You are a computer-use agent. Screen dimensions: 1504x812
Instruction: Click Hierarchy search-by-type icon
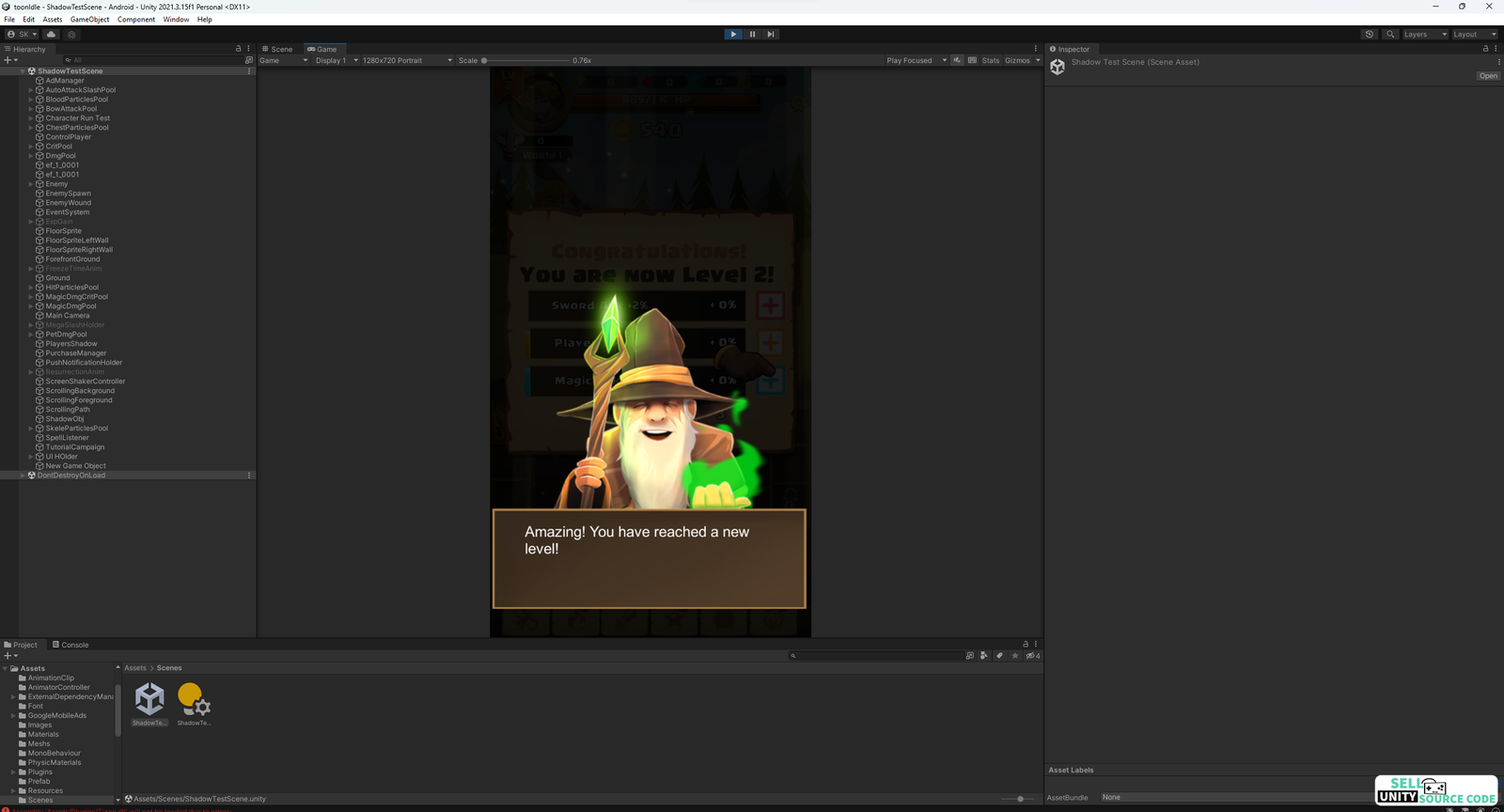(249, 60)
